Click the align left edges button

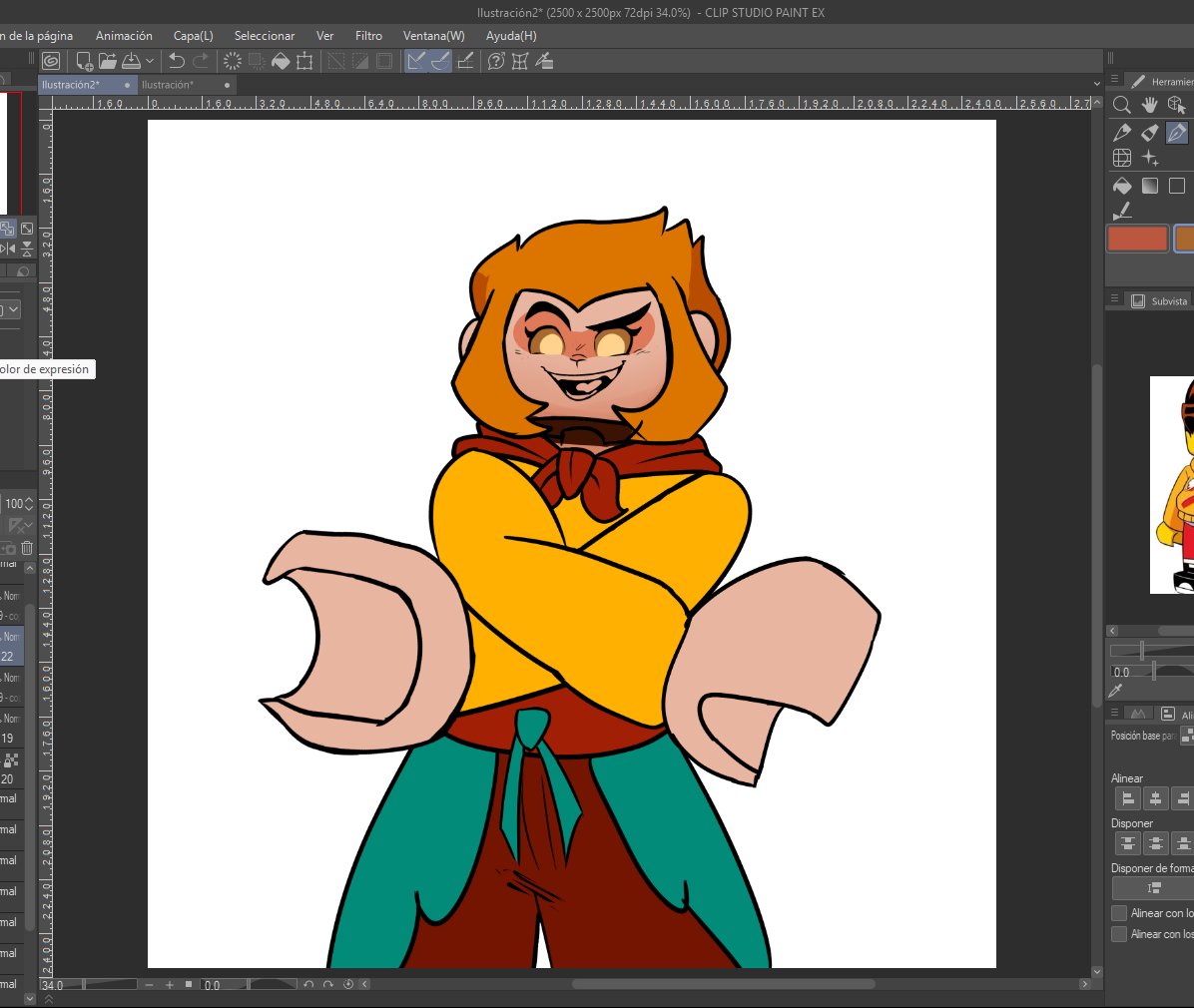pos(1128,798)
